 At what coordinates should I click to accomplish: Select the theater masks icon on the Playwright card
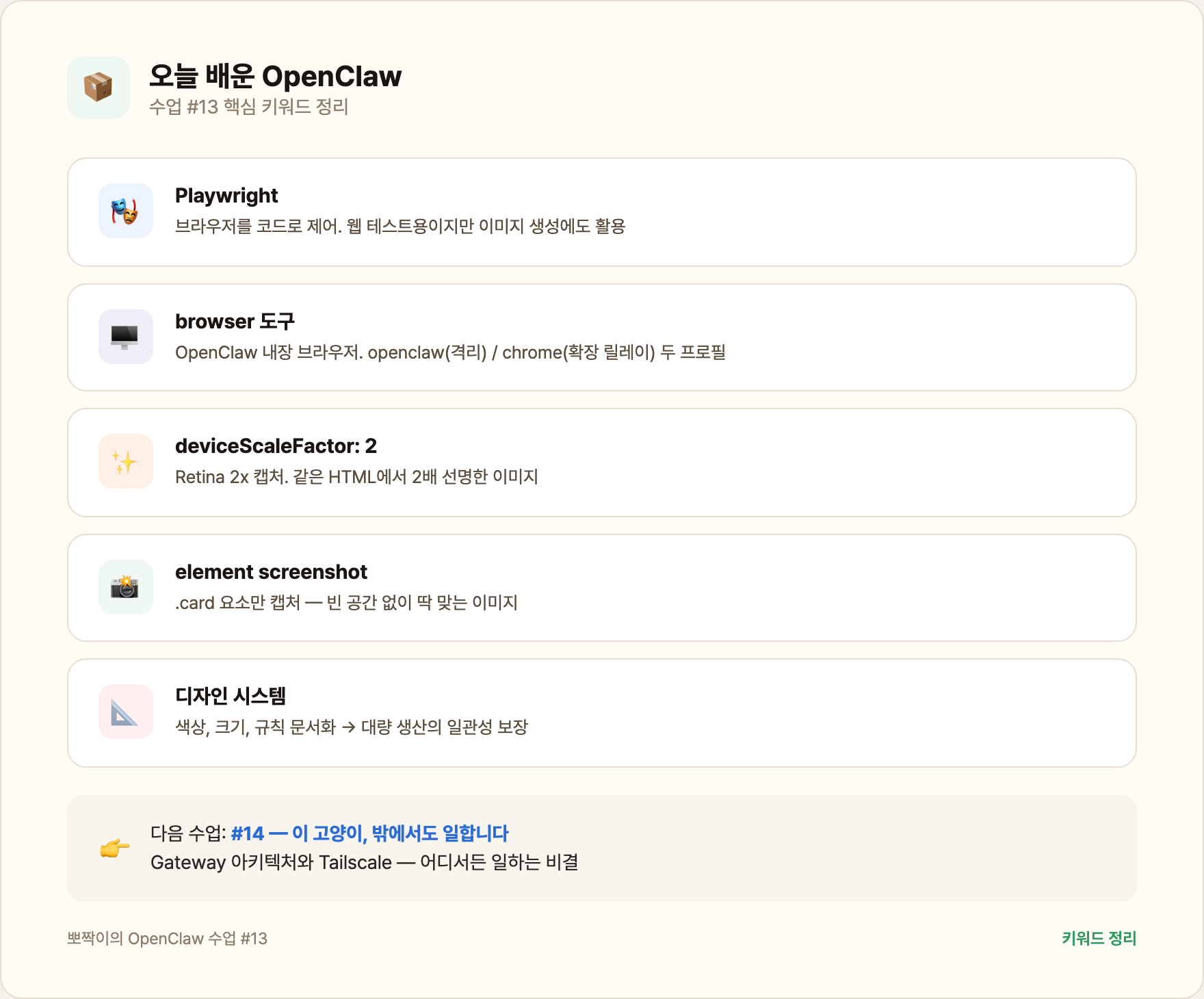pos(126,211)
